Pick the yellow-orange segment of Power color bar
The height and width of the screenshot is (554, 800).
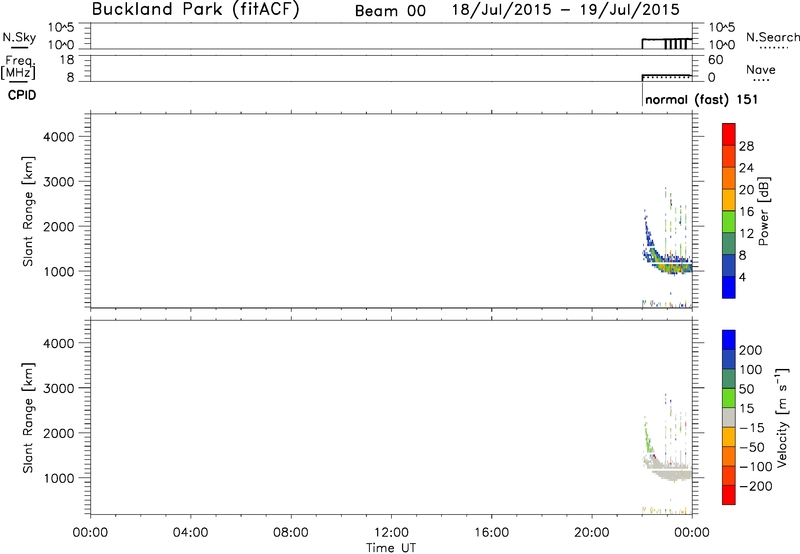pyautogui.click(x=729, y=200)
